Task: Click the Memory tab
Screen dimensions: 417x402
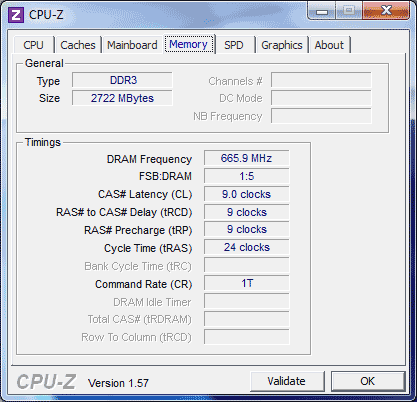Action: tap(189, 44)
